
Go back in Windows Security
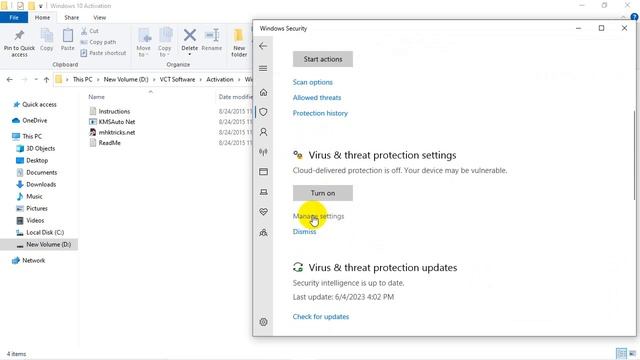point(263,46)
